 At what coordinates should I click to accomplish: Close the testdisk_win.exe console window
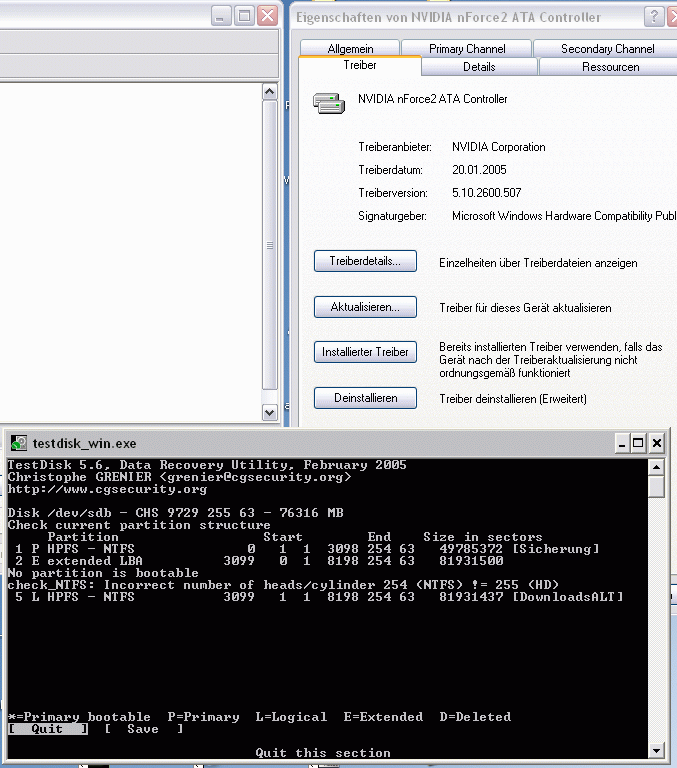point(657,444)
